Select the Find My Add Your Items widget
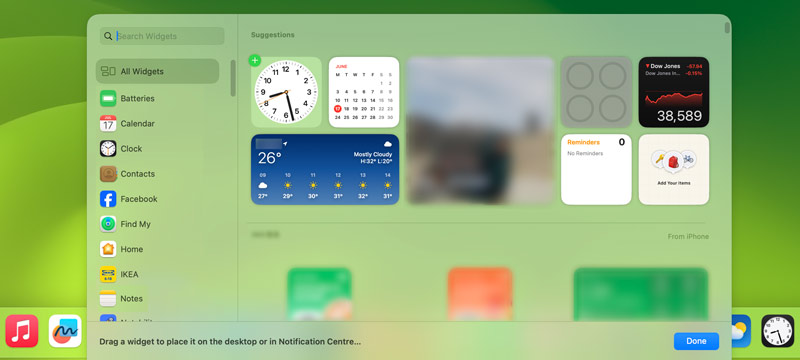 [673, 169]
